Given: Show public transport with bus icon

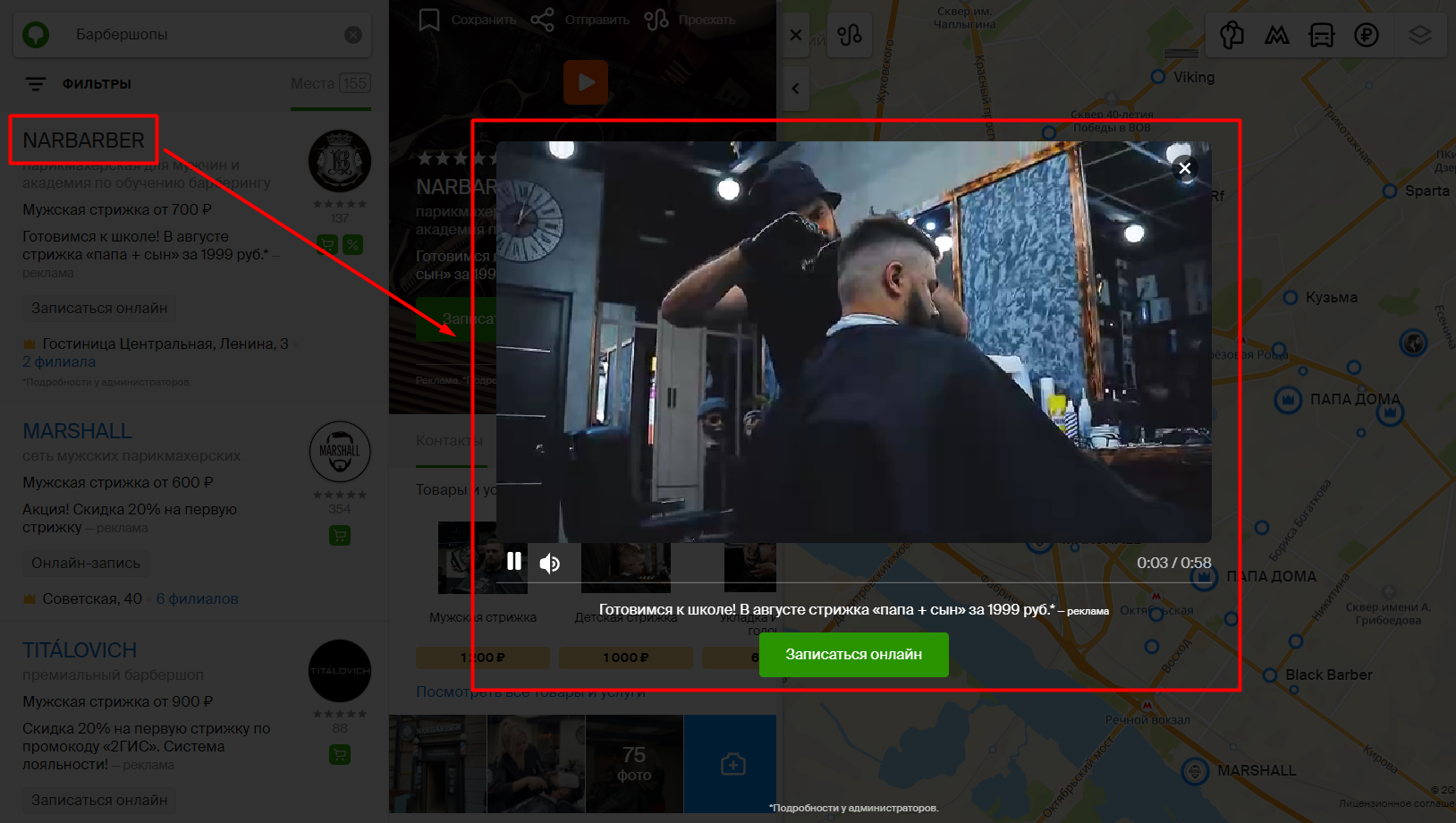Looking at the screenshot, I should coord(1322,36).
